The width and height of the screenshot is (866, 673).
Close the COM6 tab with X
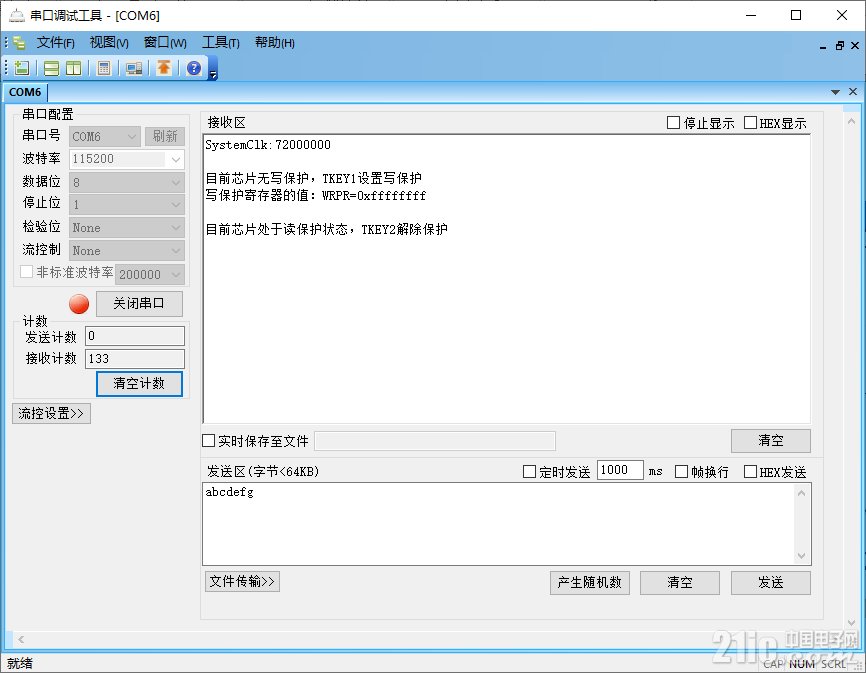pyautogui.click(x=853, y=92)
